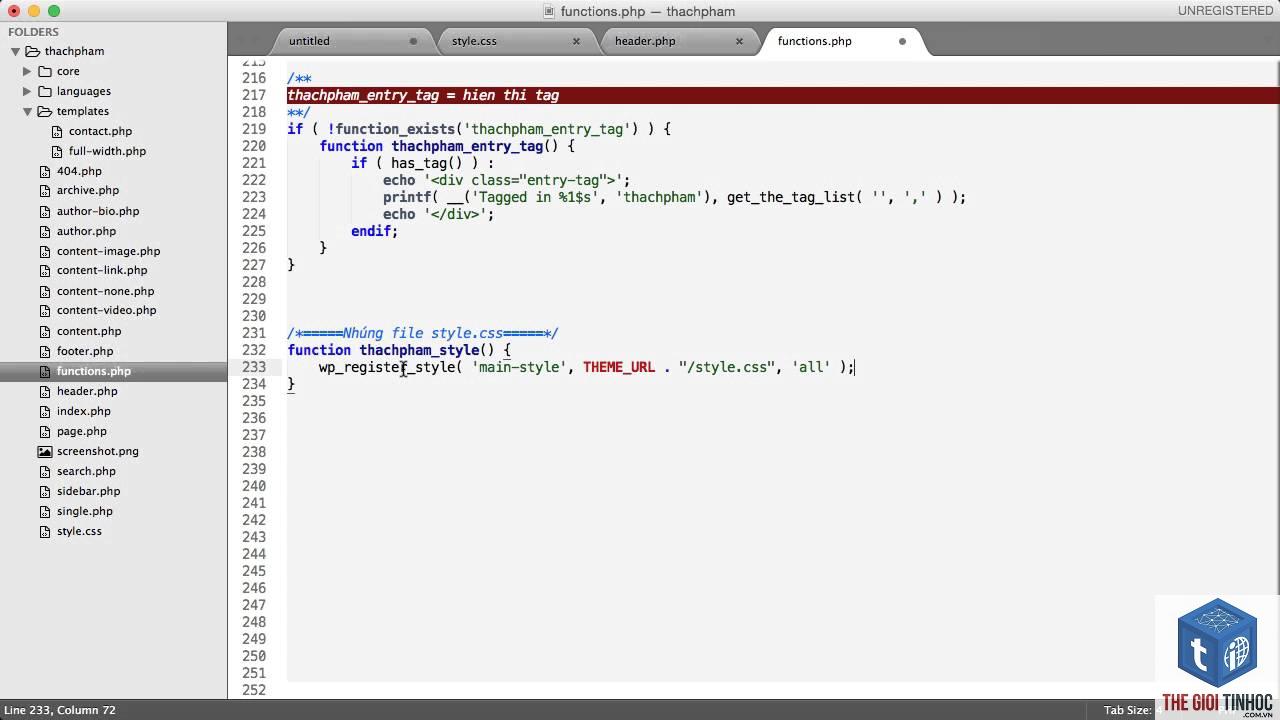1280x720 pixels.
Task: Open sidebar.php from the file list
Action: [88, 491]
